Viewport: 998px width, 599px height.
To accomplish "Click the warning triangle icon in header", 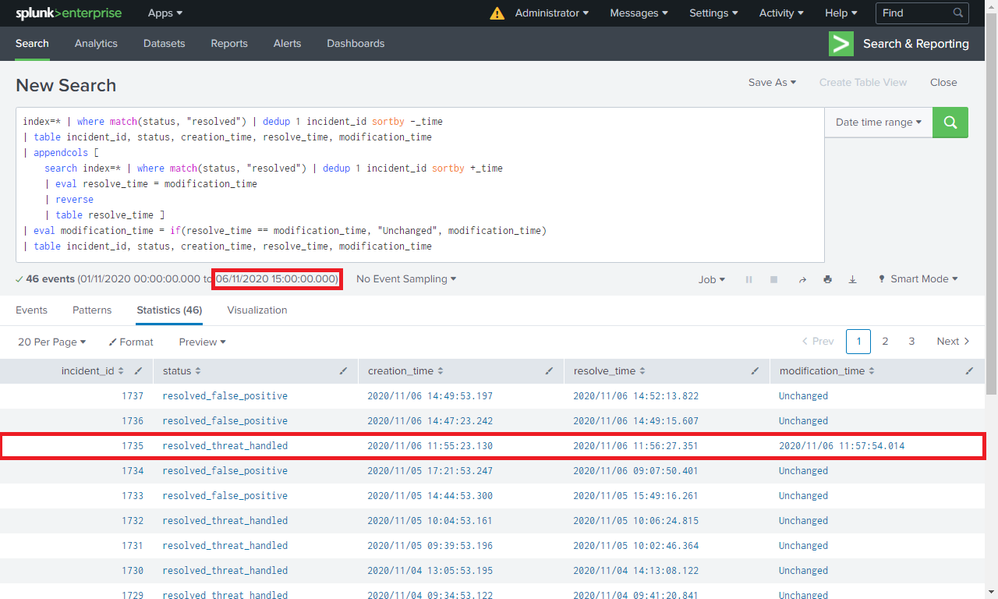I will 497,14.
